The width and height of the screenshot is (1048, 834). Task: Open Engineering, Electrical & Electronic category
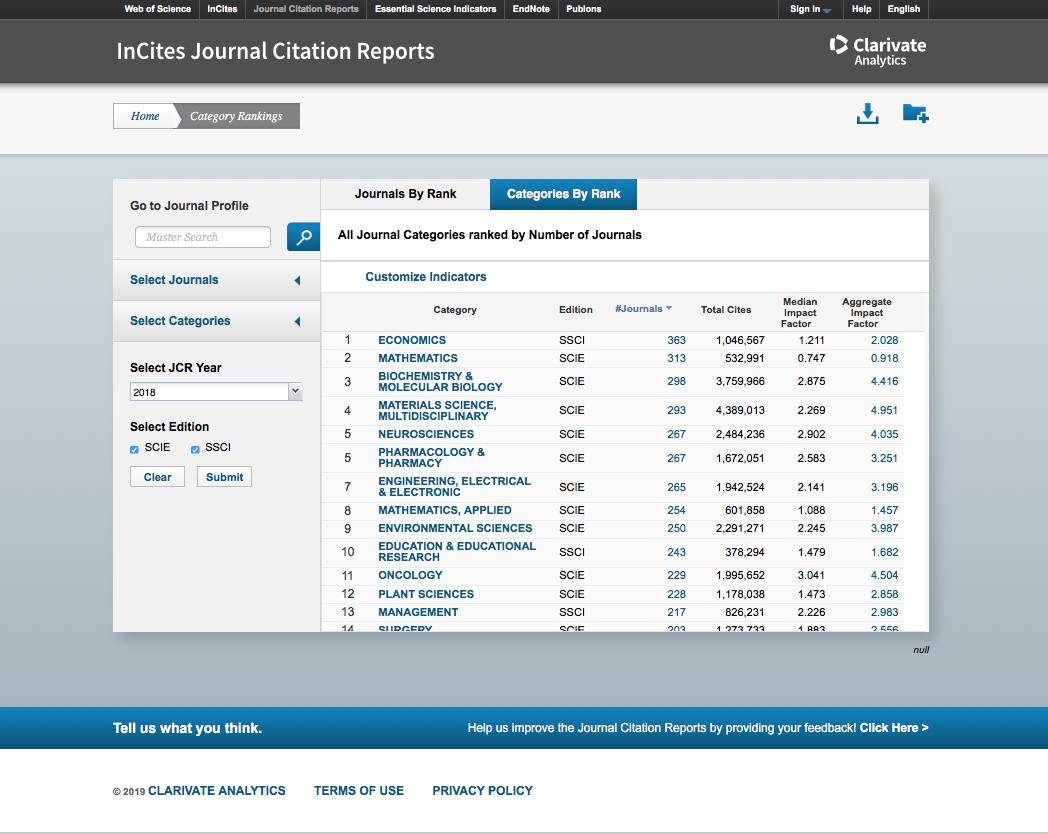click(454, 486)
